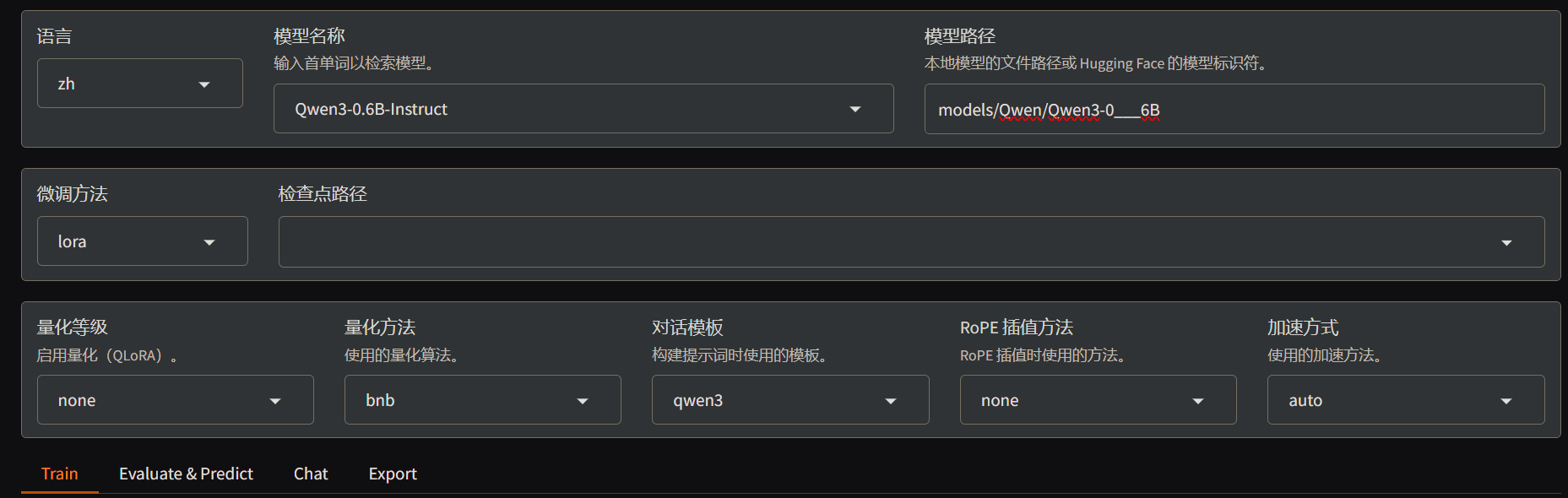Select the lora finetuning method box
The height and width of the screenshot is (498, 1568).
click(x=143, y=241)
